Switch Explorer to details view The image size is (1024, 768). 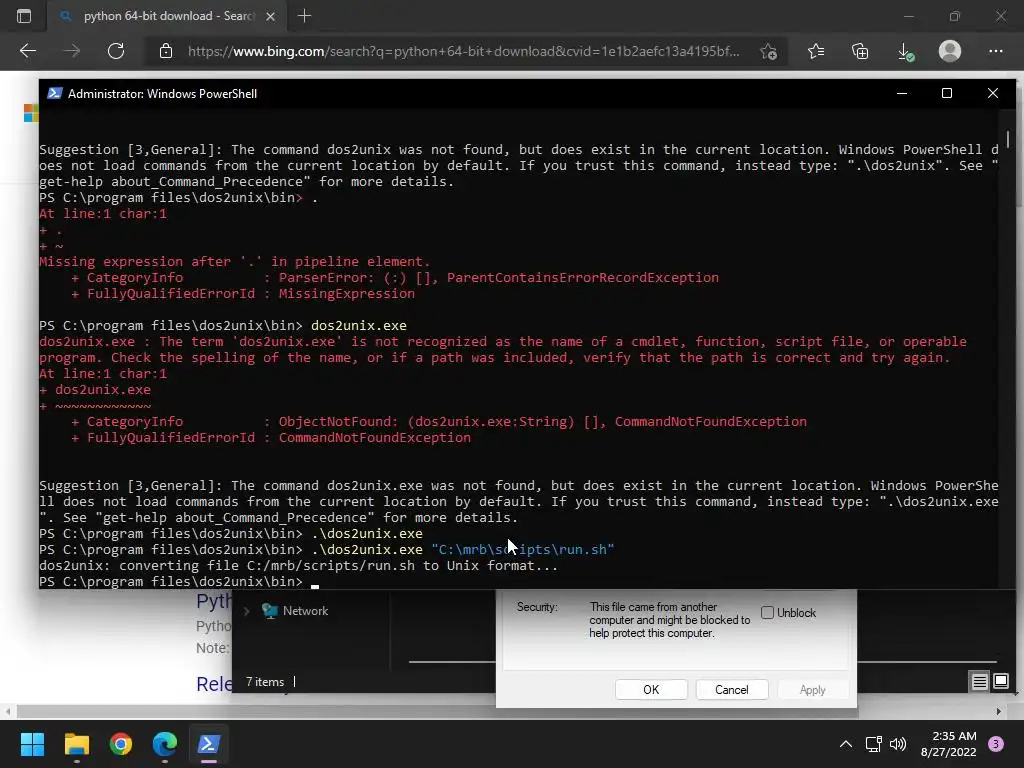(x=980, y=682)
